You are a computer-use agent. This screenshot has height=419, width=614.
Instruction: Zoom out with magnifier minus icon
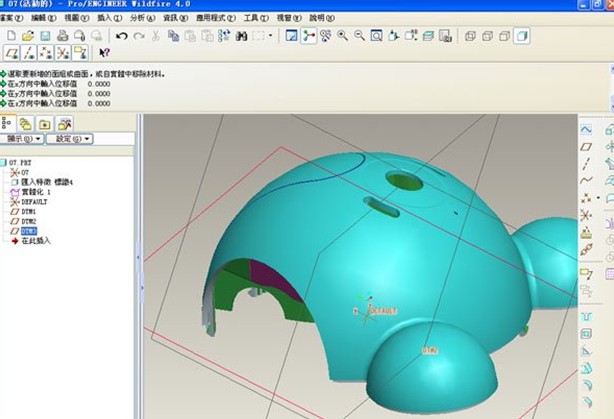pyautogui.click(x=359, y=36)
